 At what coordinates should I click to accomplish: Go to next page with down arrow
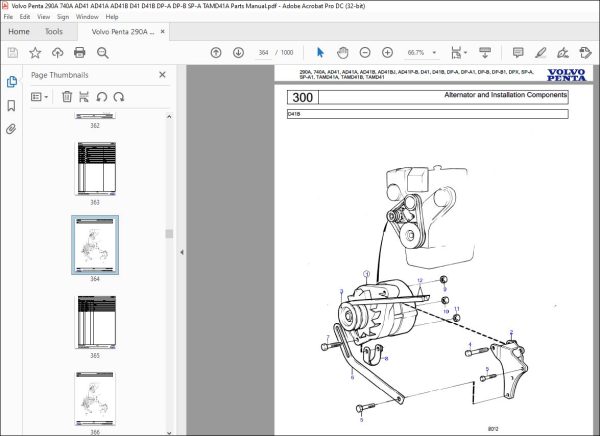238,52
